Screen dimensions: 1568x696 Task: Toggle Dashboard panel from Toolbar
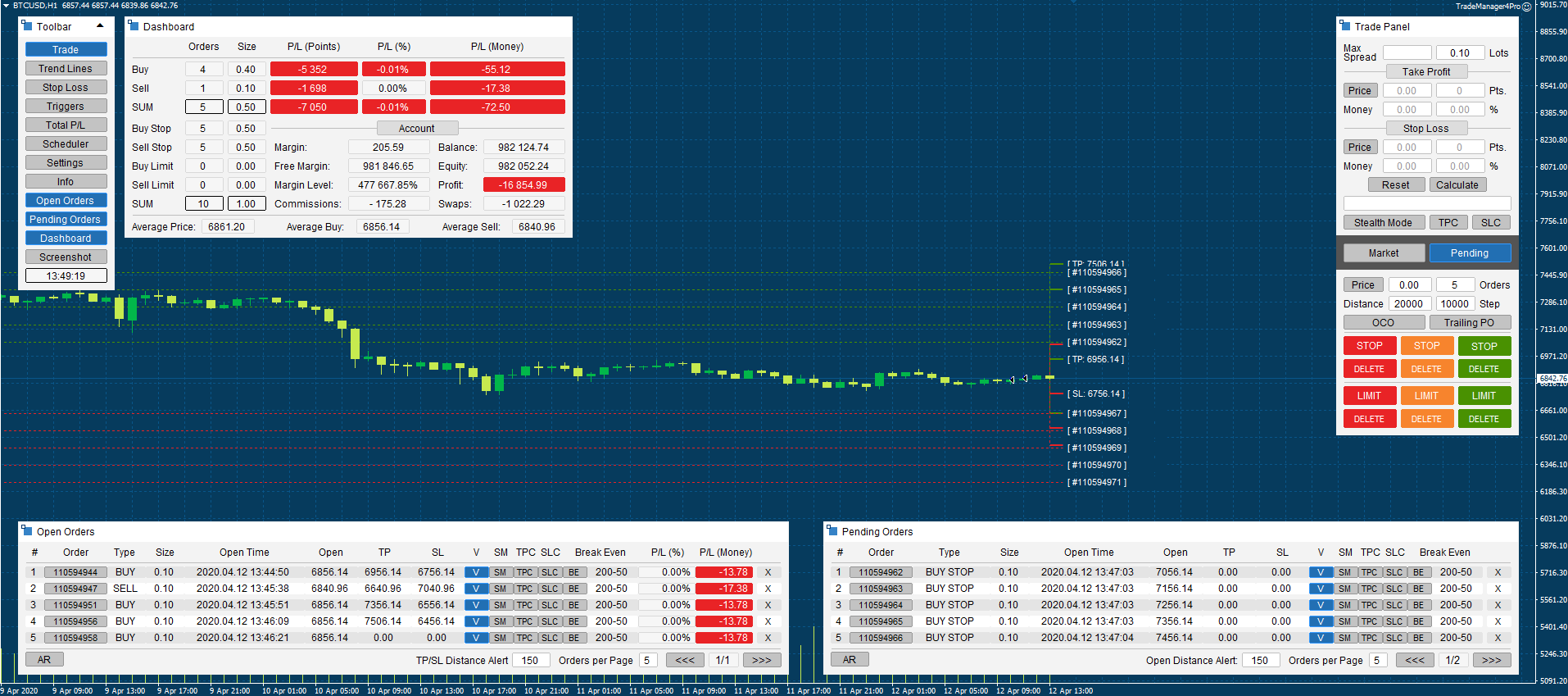[x=66, y=239]
